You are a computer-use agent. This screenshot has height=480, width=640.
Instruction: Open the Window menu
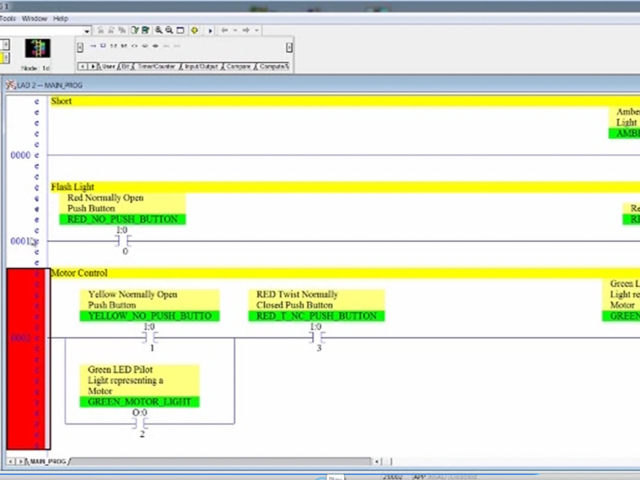click(34, 18)
